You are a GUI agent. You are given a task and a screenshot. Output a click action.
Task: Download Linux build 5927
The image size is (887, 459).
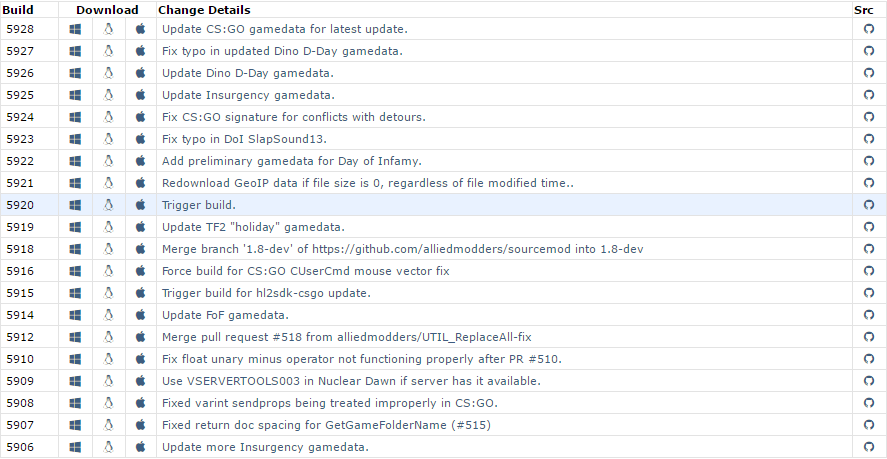pyautogui.click(x=108, y=51)
